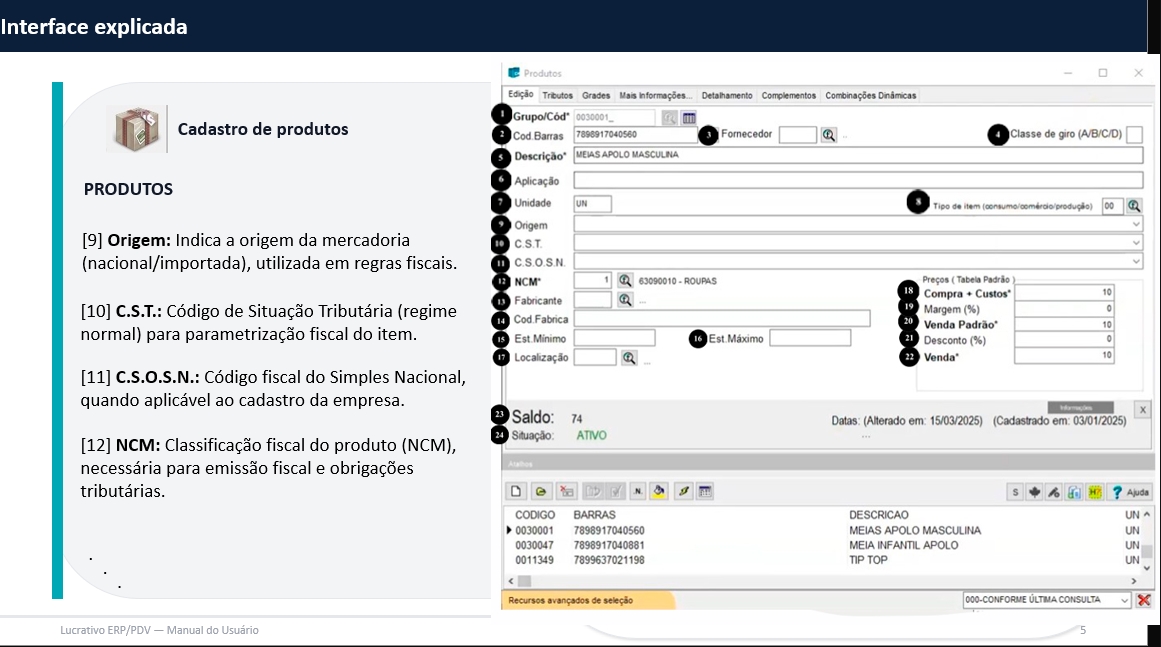1161x647 pixels.
Task: Click the Ajuda help button
Action: 1130,491
